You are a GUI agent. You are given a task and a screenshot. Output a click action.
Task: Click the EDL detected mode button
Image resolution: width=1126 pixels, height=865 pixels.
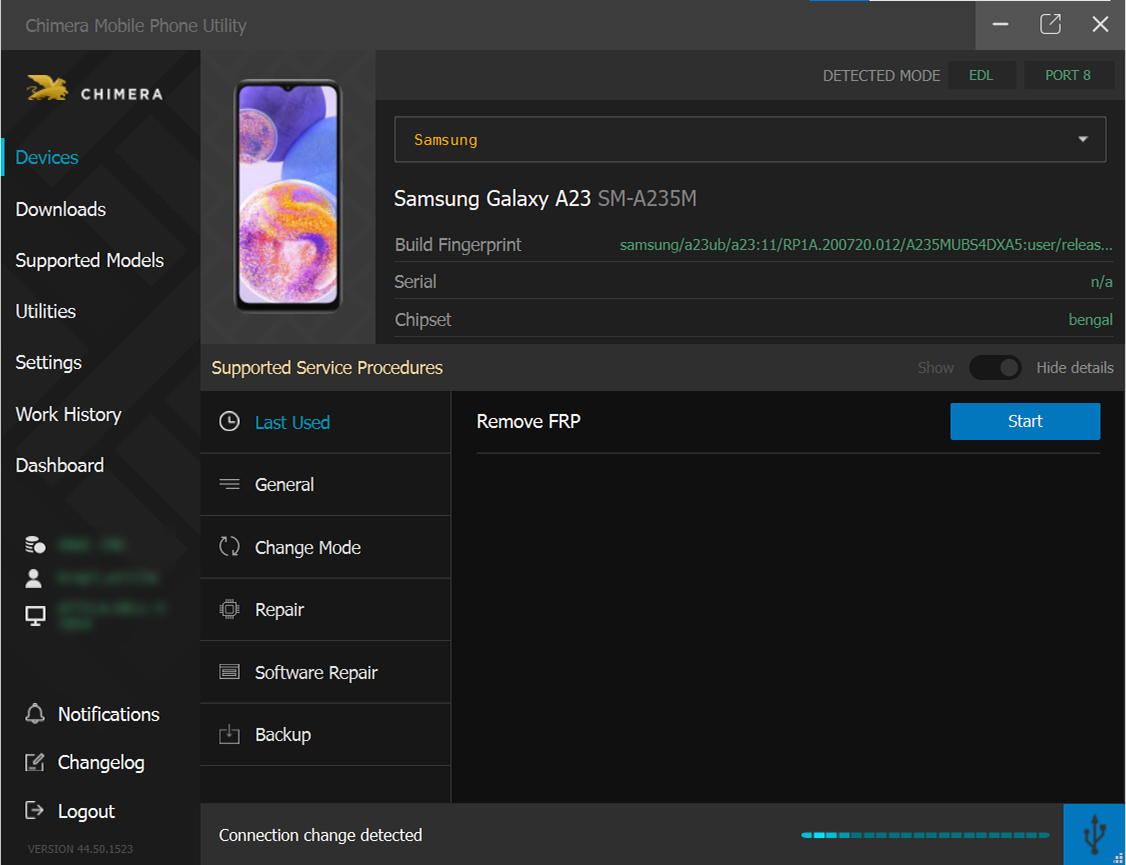981,75
